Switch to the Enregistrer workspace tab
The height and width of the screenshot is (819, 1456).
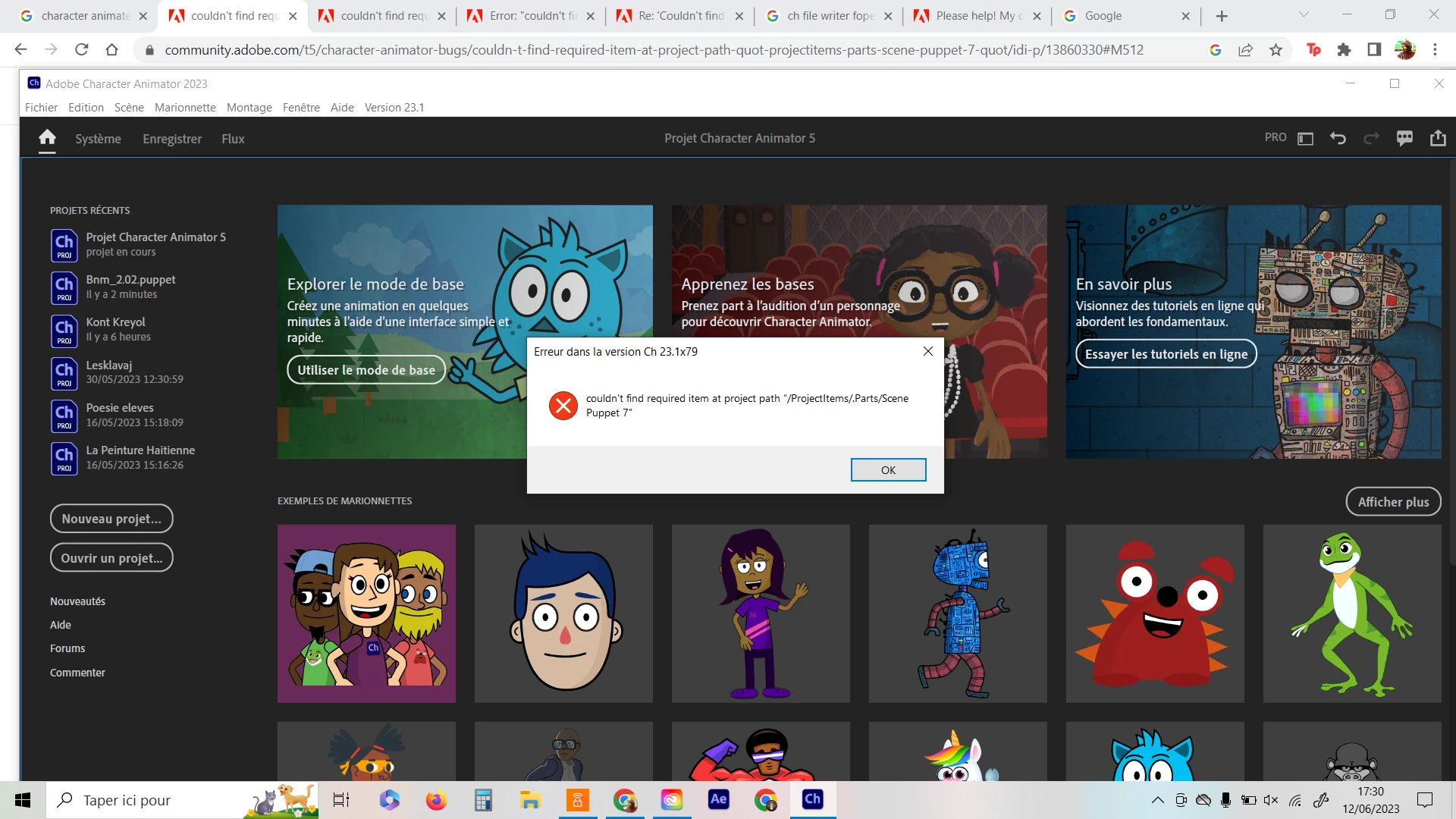pos(172,139)
